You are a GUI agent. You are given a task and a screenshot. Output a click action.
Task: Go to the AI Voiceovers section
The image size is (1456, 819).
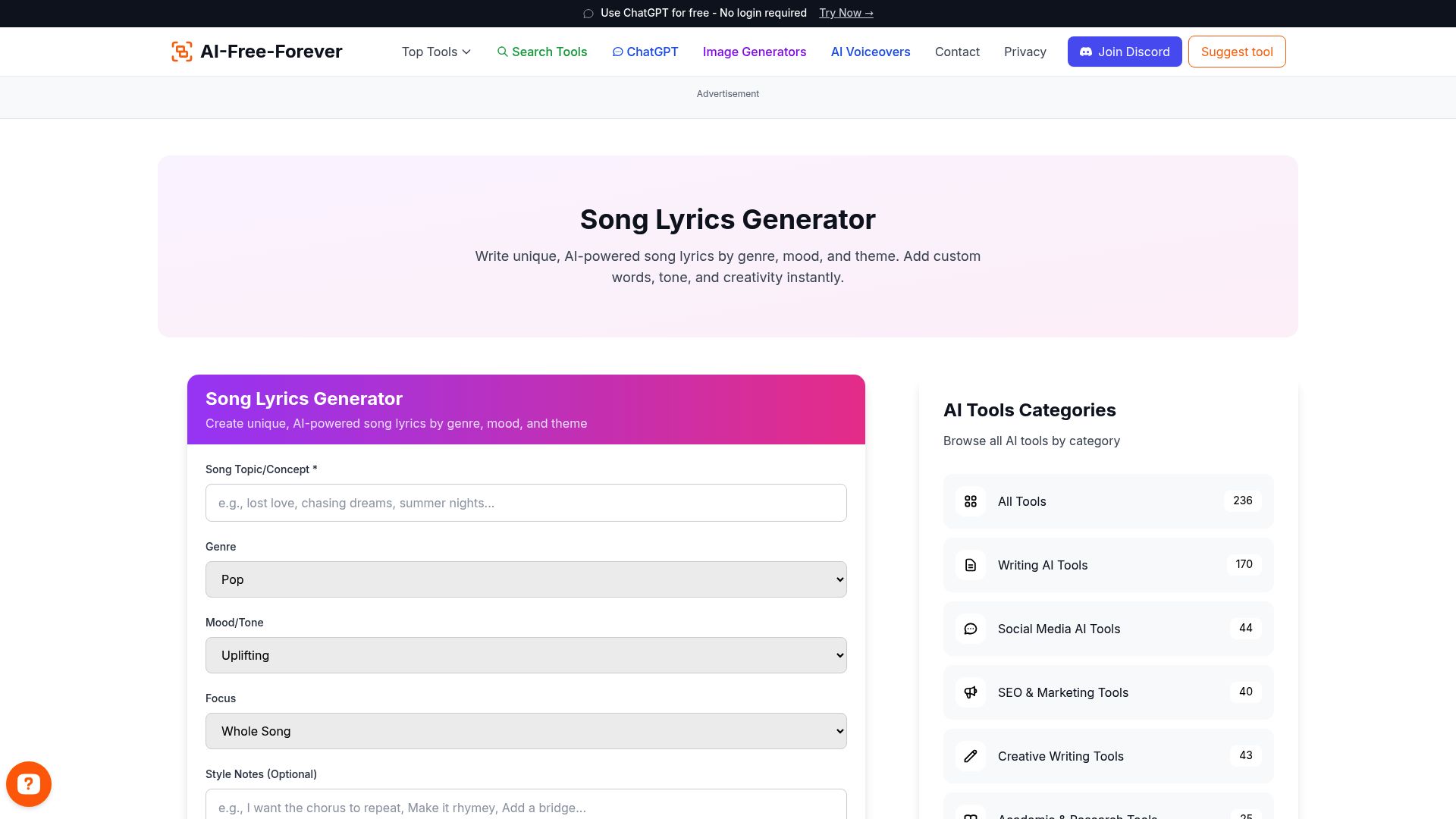coord(870,52)
